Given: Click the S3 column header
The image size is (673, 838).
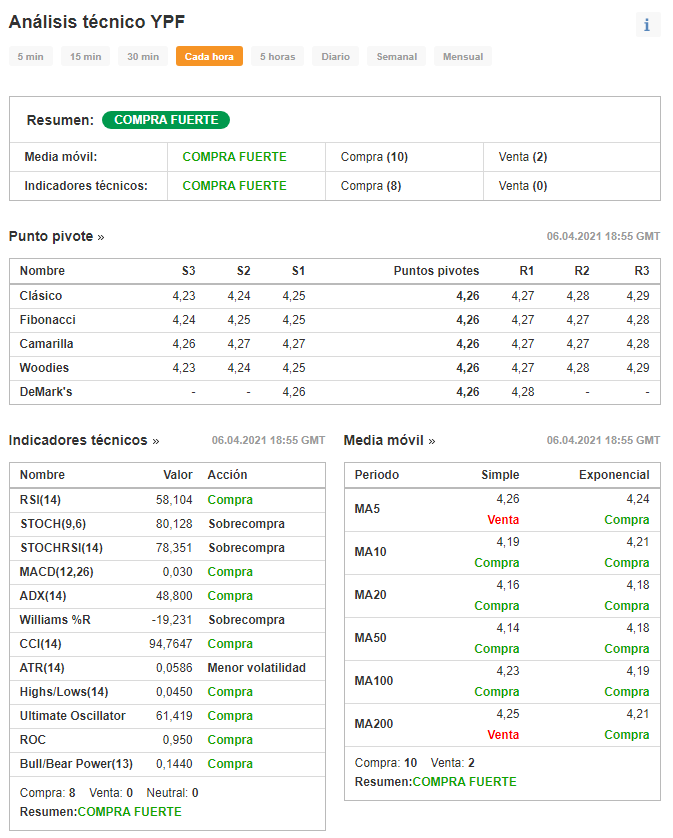Looking at the screenshot, I should pyautogui.click(x=189, y=270).
